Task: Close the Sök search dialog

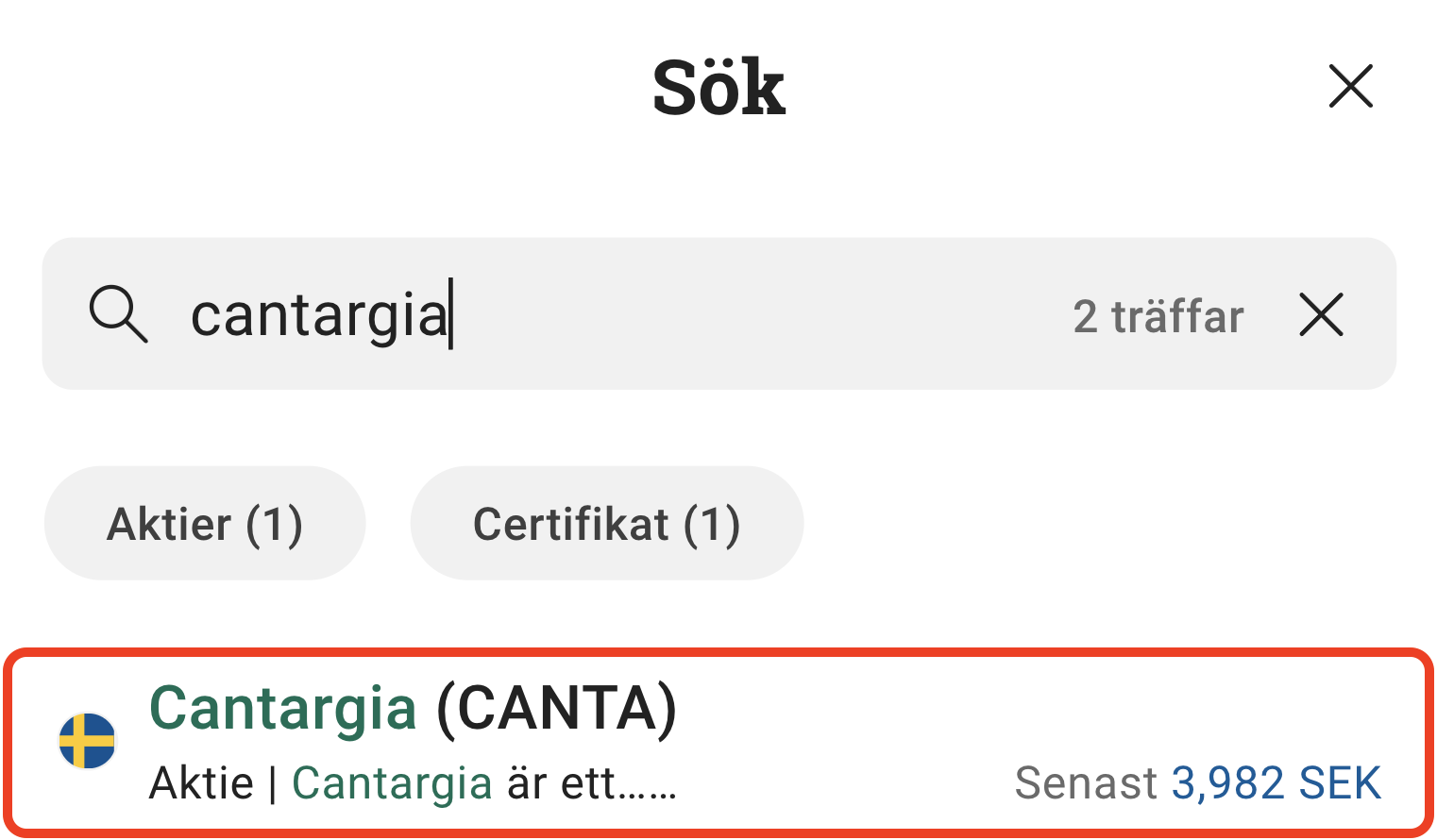Action: (x=1350, y=87)
